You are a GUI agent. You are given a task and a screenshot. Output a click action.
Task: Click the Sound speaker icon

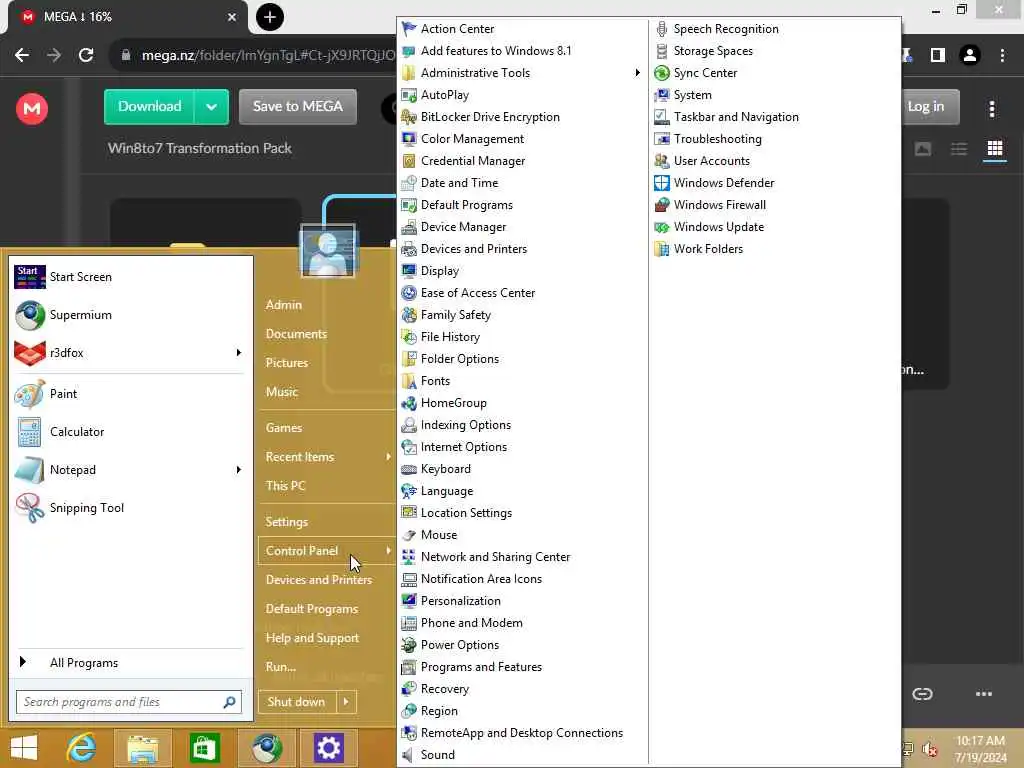(409, 755)
